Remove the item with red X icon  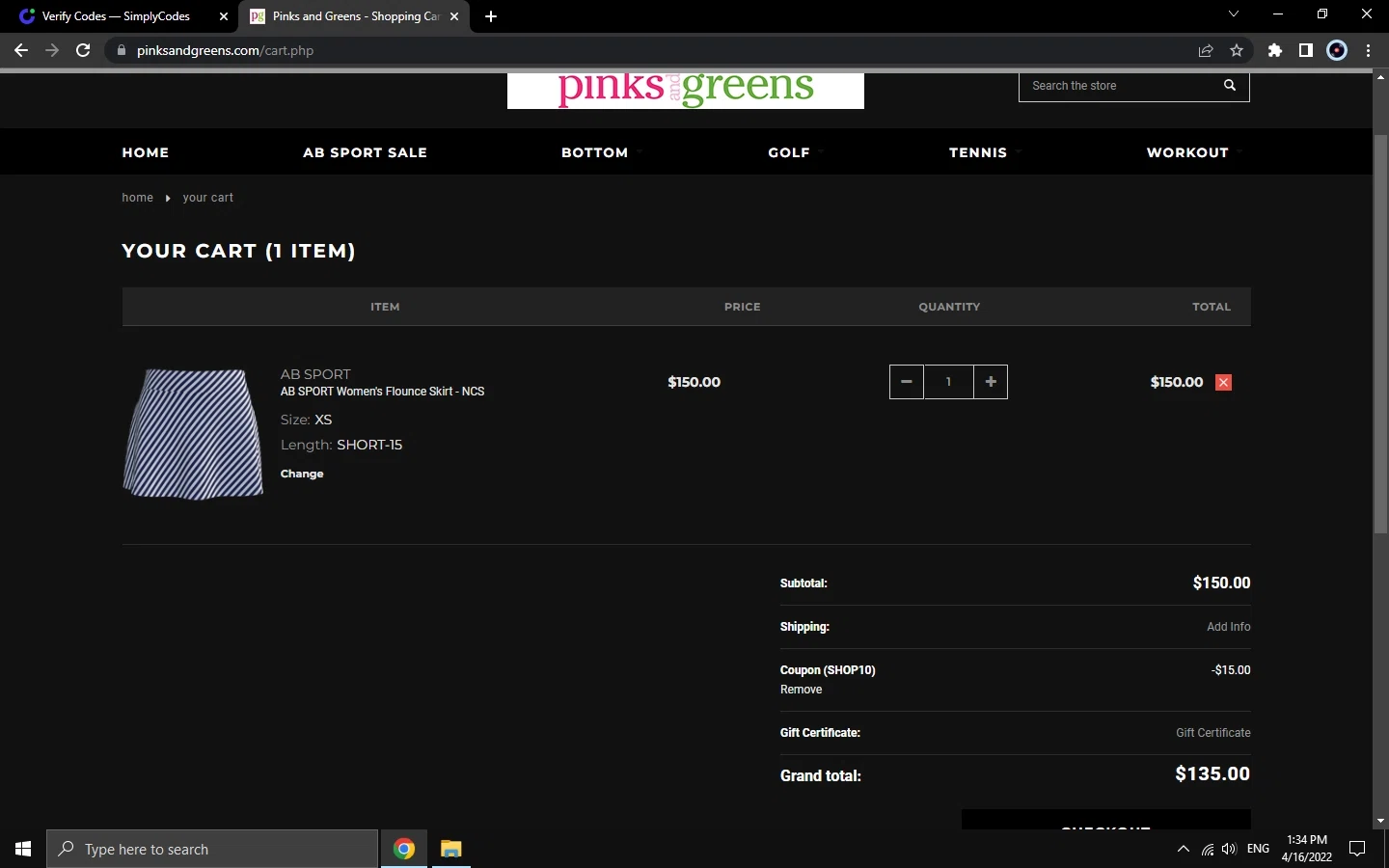click(1223, 382)
